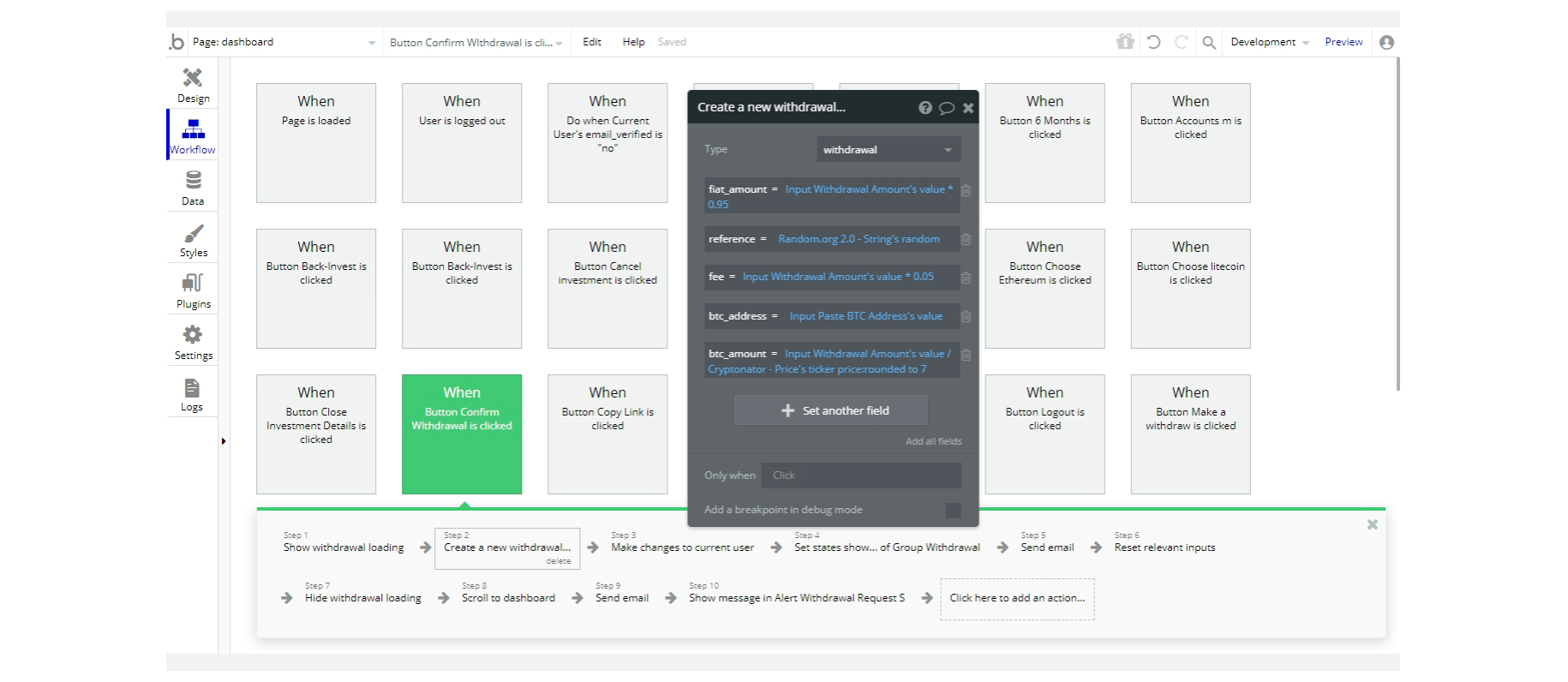Image resolution: width=1568 pixels, height=682 pixels.
Task: Open the Plugins section
Action: (x=193, y=291)
